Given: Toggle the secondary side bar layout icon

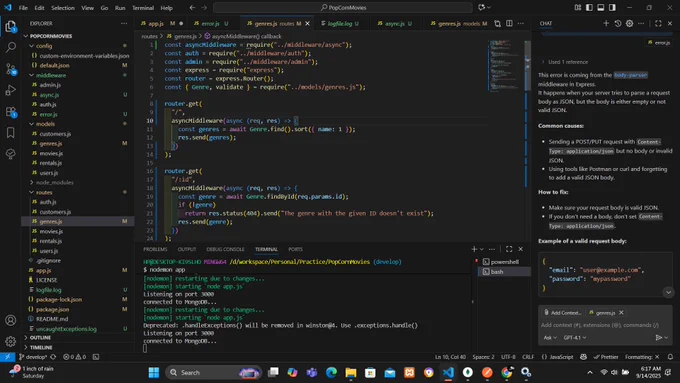Looking at the screenshot, I should pyautogui.click(x=612, y=7).
